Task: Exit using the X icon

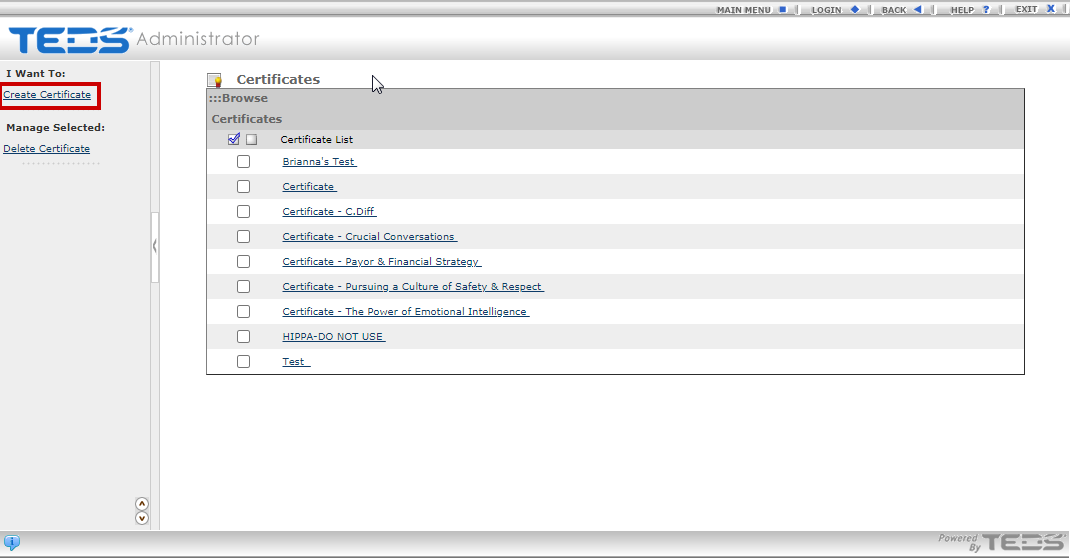Action: [x=1051, y=9]
